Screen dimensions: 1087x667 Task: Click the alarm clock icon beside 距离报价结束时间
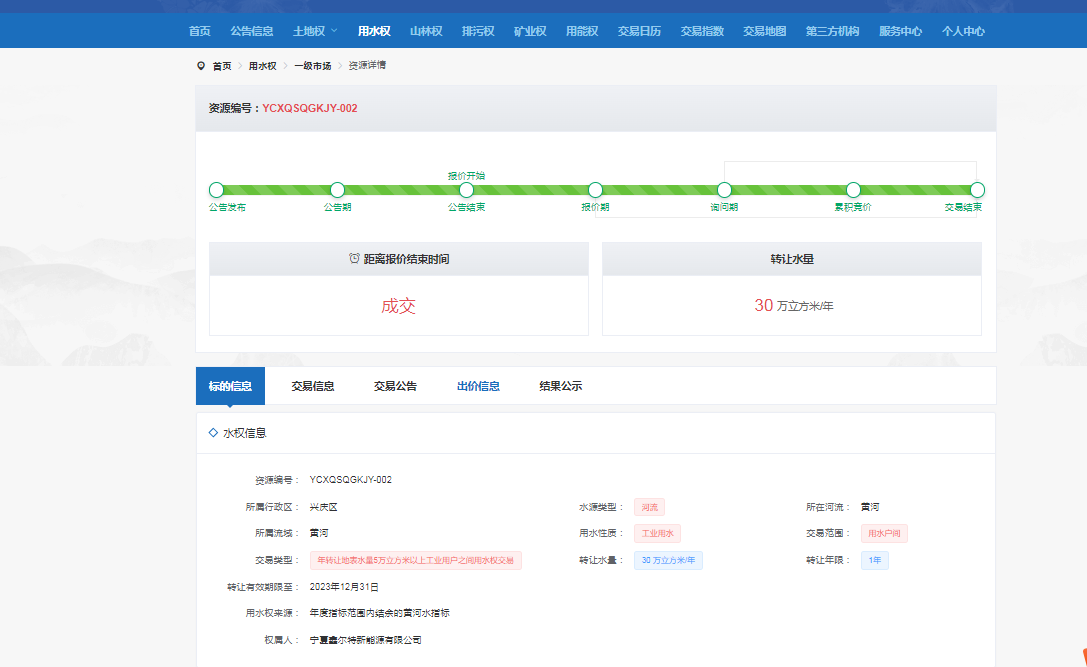[354, 259]
